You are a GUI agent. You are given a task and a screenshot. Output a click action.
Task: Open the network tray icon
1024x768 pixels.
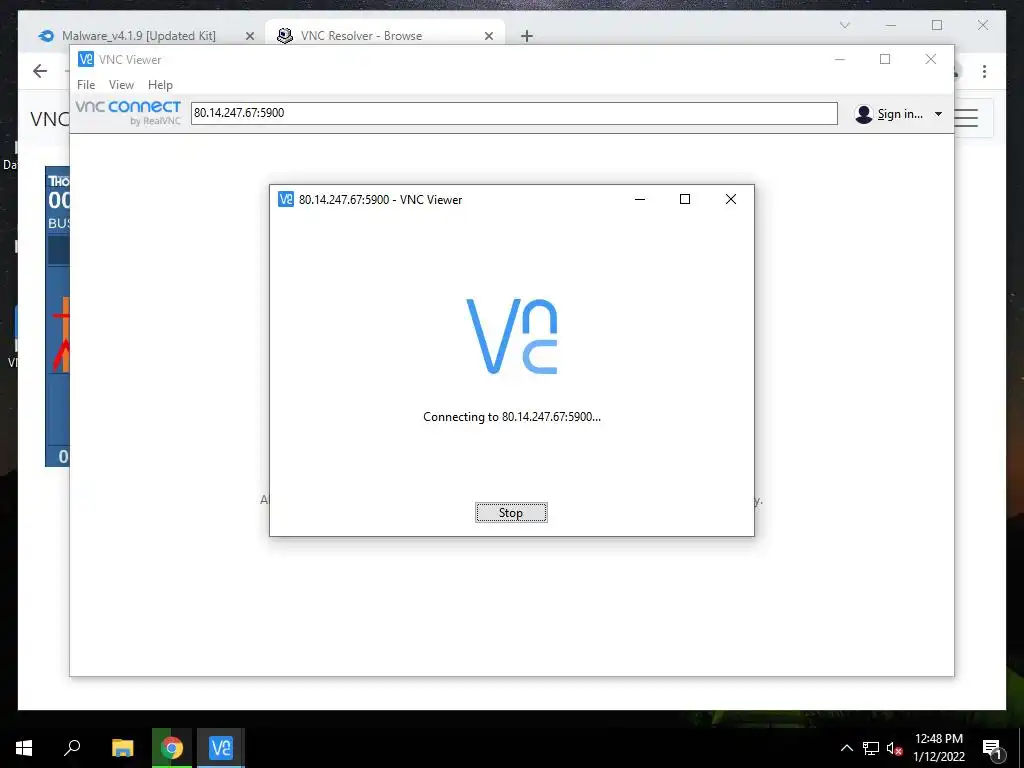coord(871,748)
